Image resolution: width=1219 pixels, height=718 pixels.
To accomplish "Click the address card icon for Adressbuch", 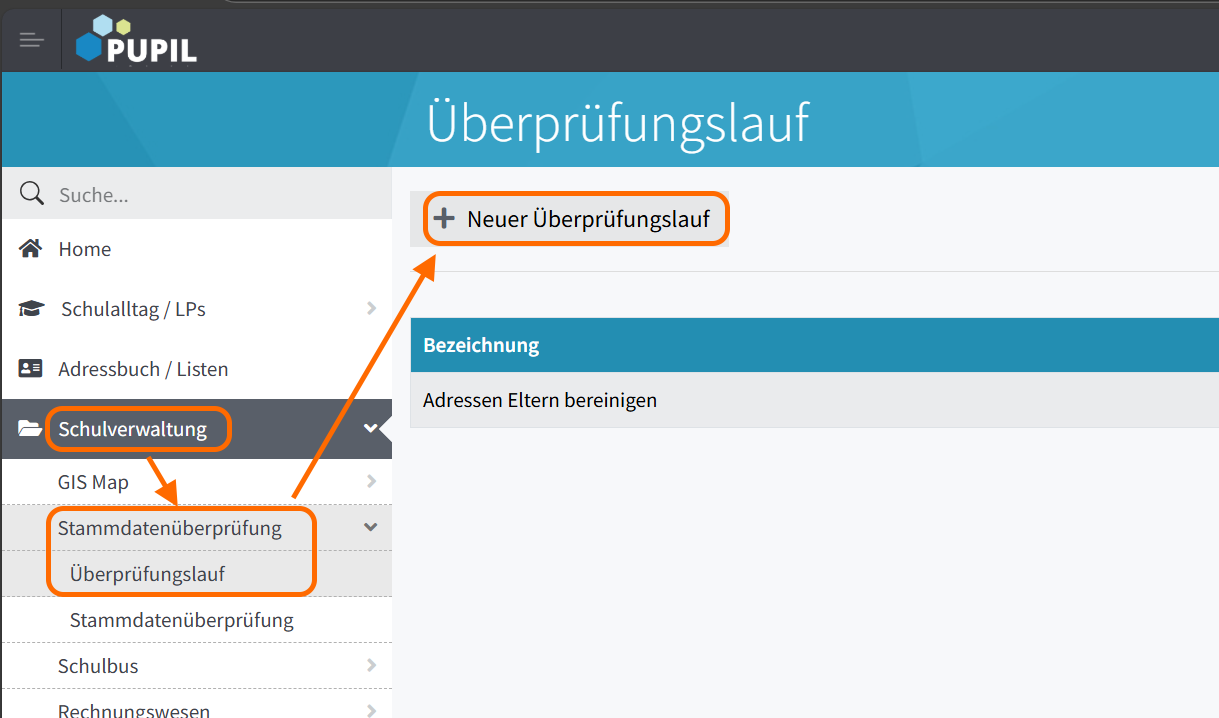I will pos(31,369).
